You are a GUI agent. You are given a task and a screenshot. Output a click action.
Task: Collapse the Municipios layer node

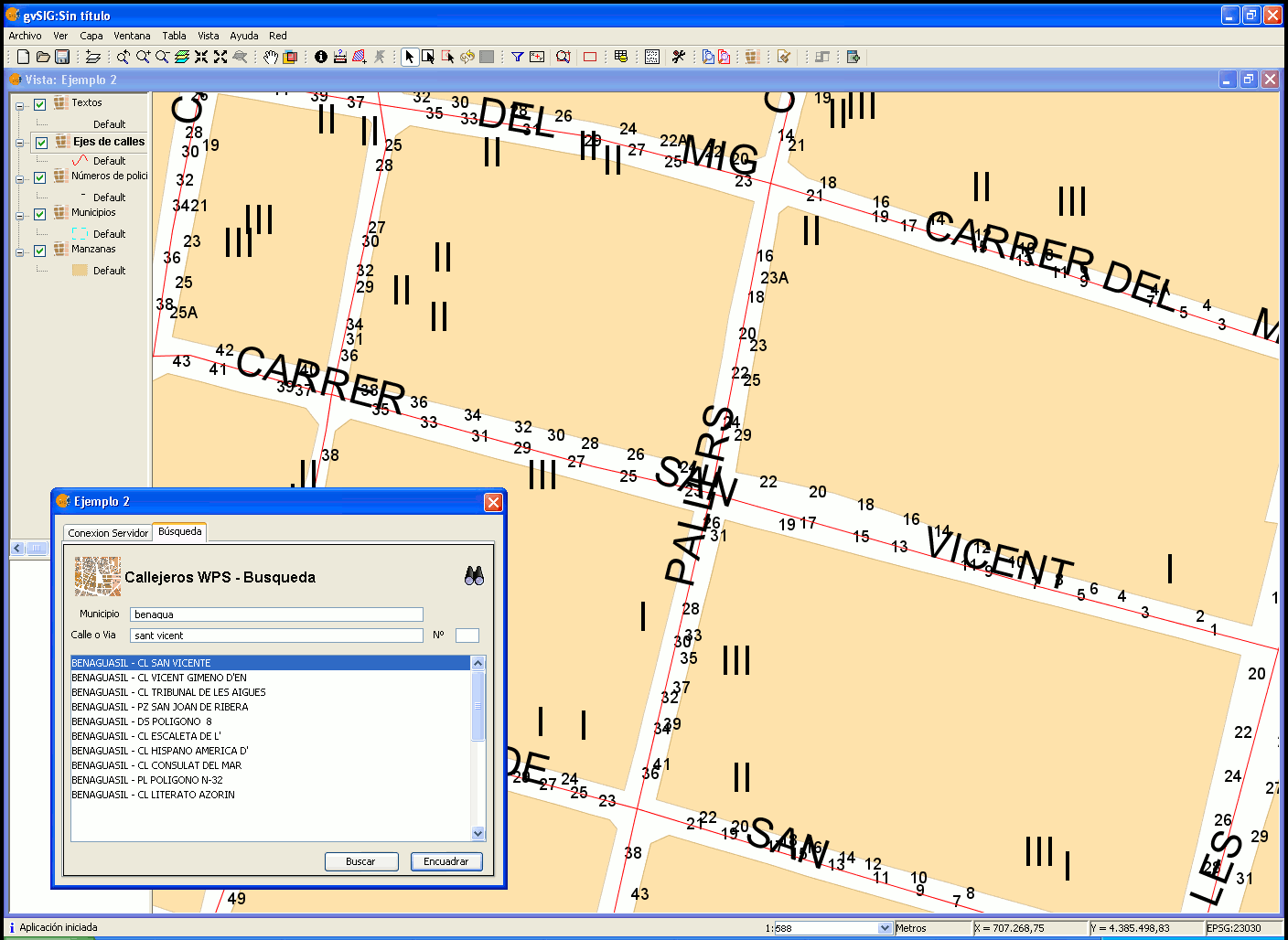20,216
